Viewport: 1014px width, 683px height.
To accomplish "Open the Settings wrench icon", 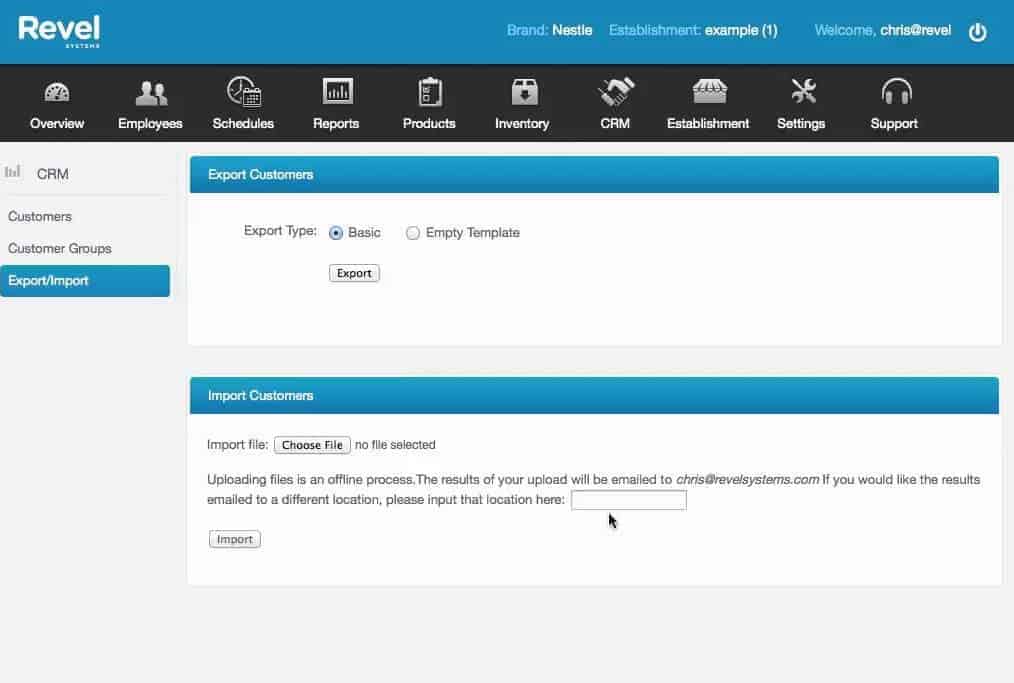I will 802,91.
